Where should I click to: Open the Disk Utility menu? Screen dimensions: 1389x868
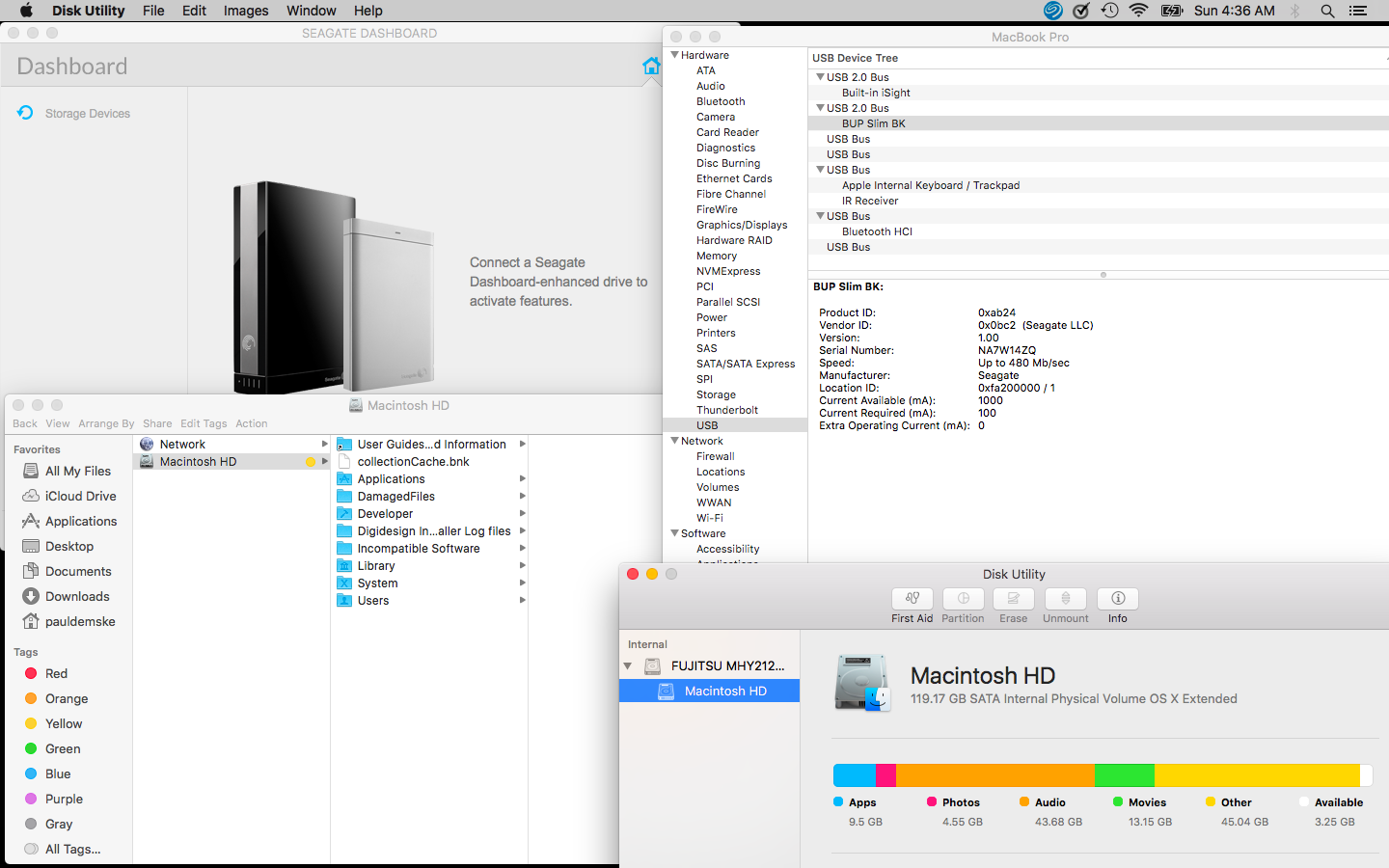89,11
